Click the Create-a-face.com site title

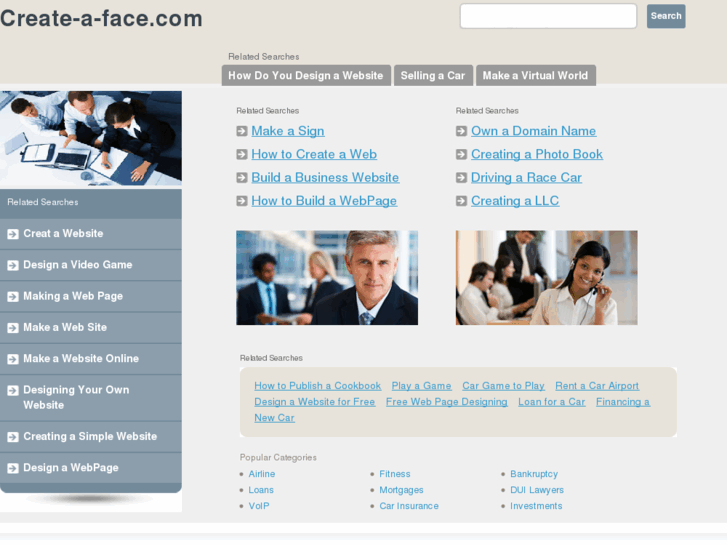point(101,19)
